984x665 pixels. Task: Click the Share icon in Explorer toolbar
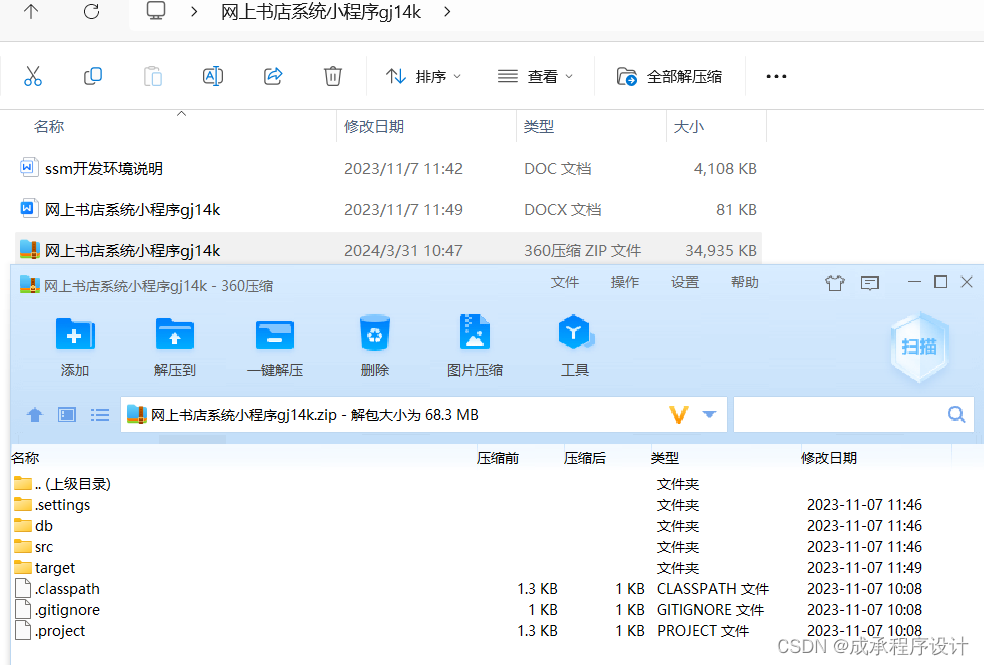click(x=273, y=76)
